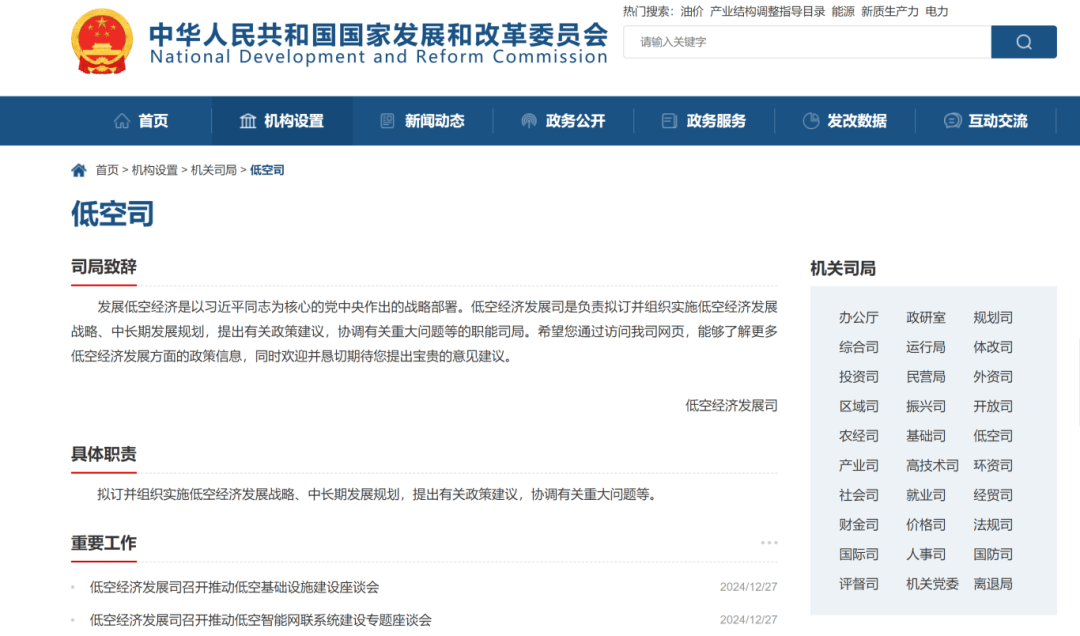
Task: Click the building icon for 机构设置
Action: pos(247,120)
